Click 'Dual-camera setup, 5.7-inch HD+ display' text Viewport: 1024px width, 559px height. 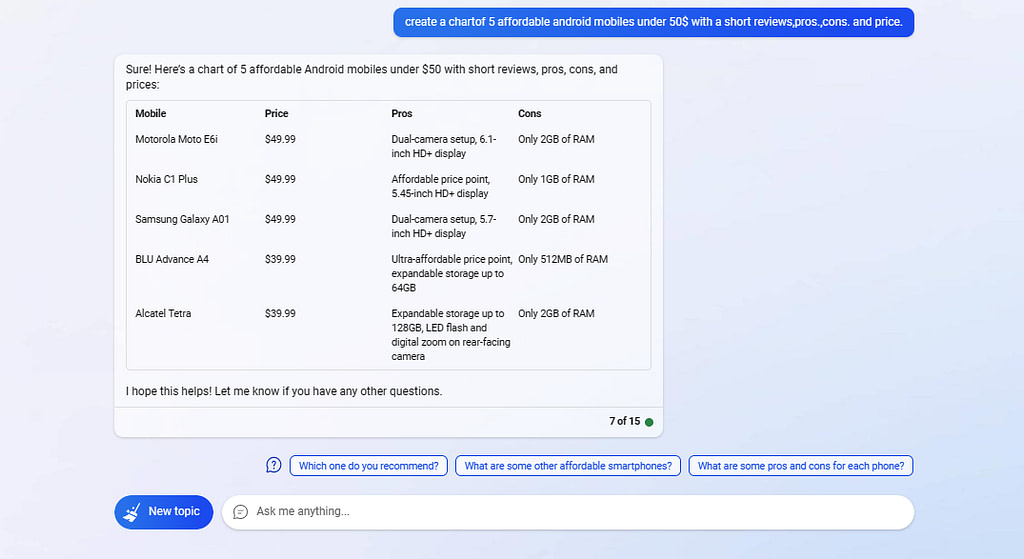click(x=444, y=226)
